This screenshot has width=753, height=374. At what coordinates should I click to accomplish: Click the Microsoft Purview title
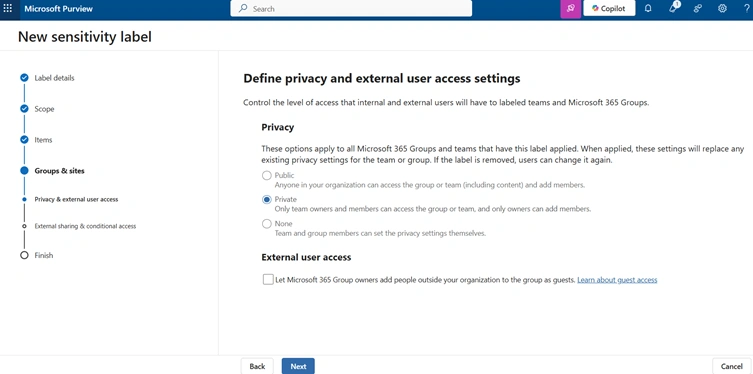[x=59, y=9]
